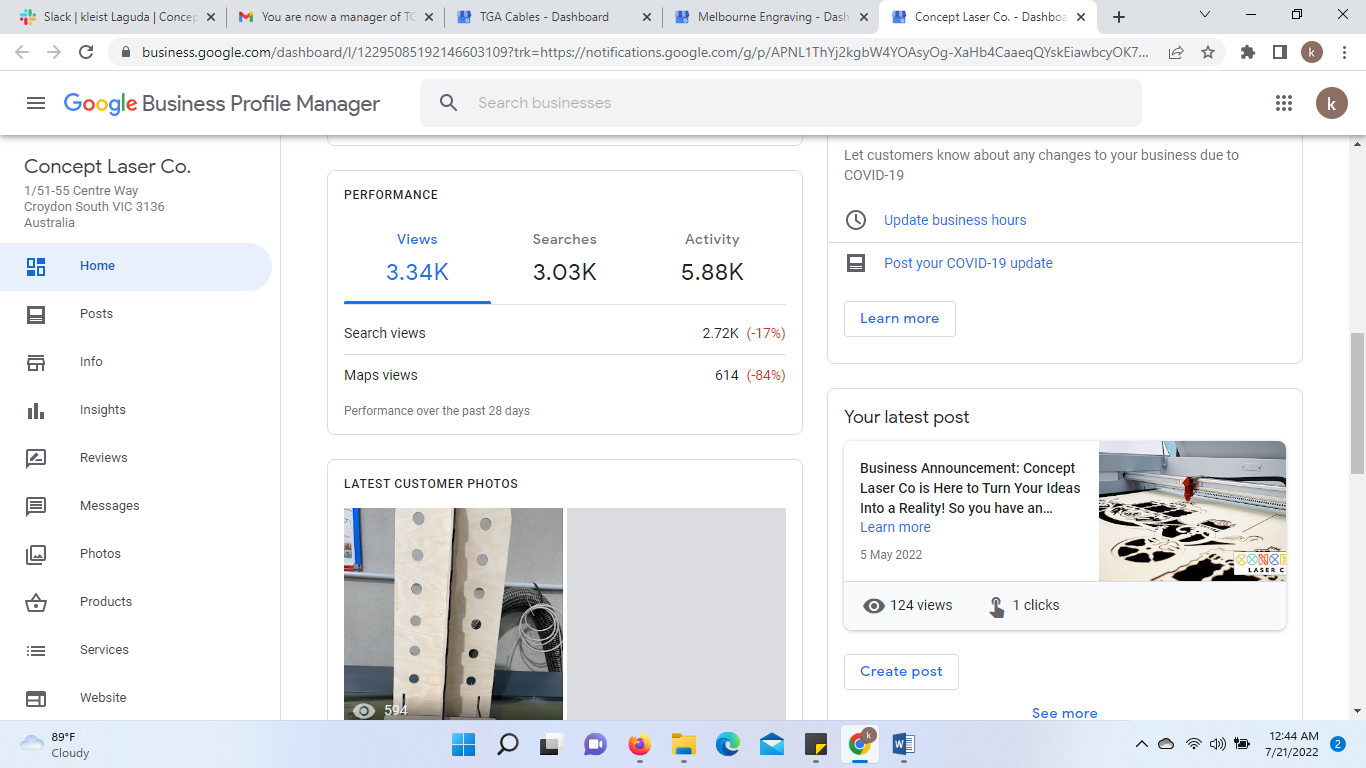Image resolution: width=1366 pixels, height=768 pixels.
Task: Click the Concept Laser Co. business name
Action: coord(107,166)
